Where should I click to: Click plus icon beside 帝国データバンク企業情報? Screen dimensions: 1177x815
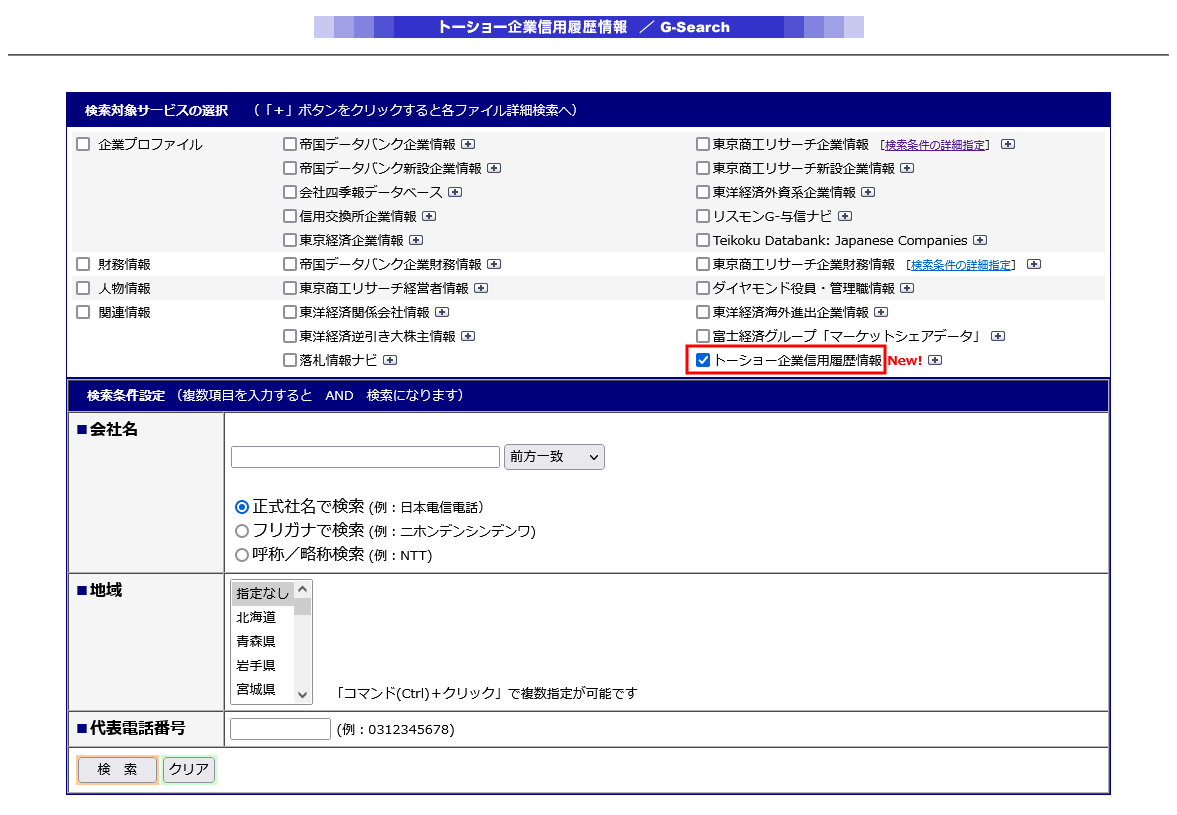click(468, 144)
